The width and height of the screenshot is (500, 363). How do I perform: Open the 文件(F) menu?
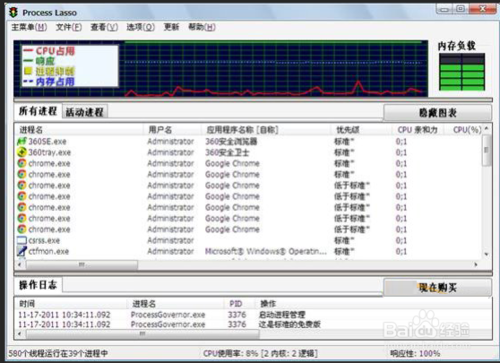point(69,27)
